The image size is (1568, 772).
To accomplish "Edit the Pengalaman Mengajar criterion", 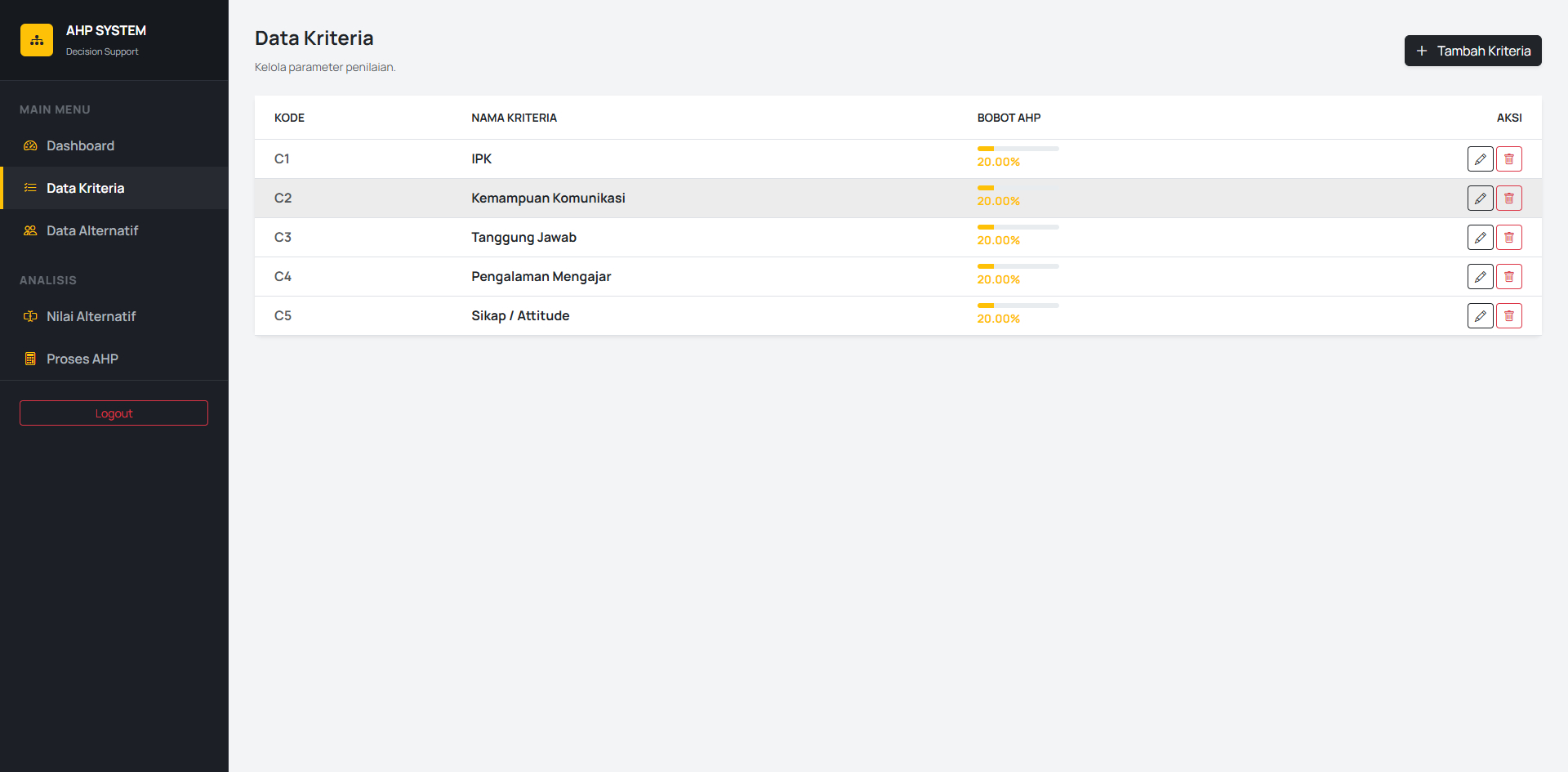I will [x=1480, y=276].
